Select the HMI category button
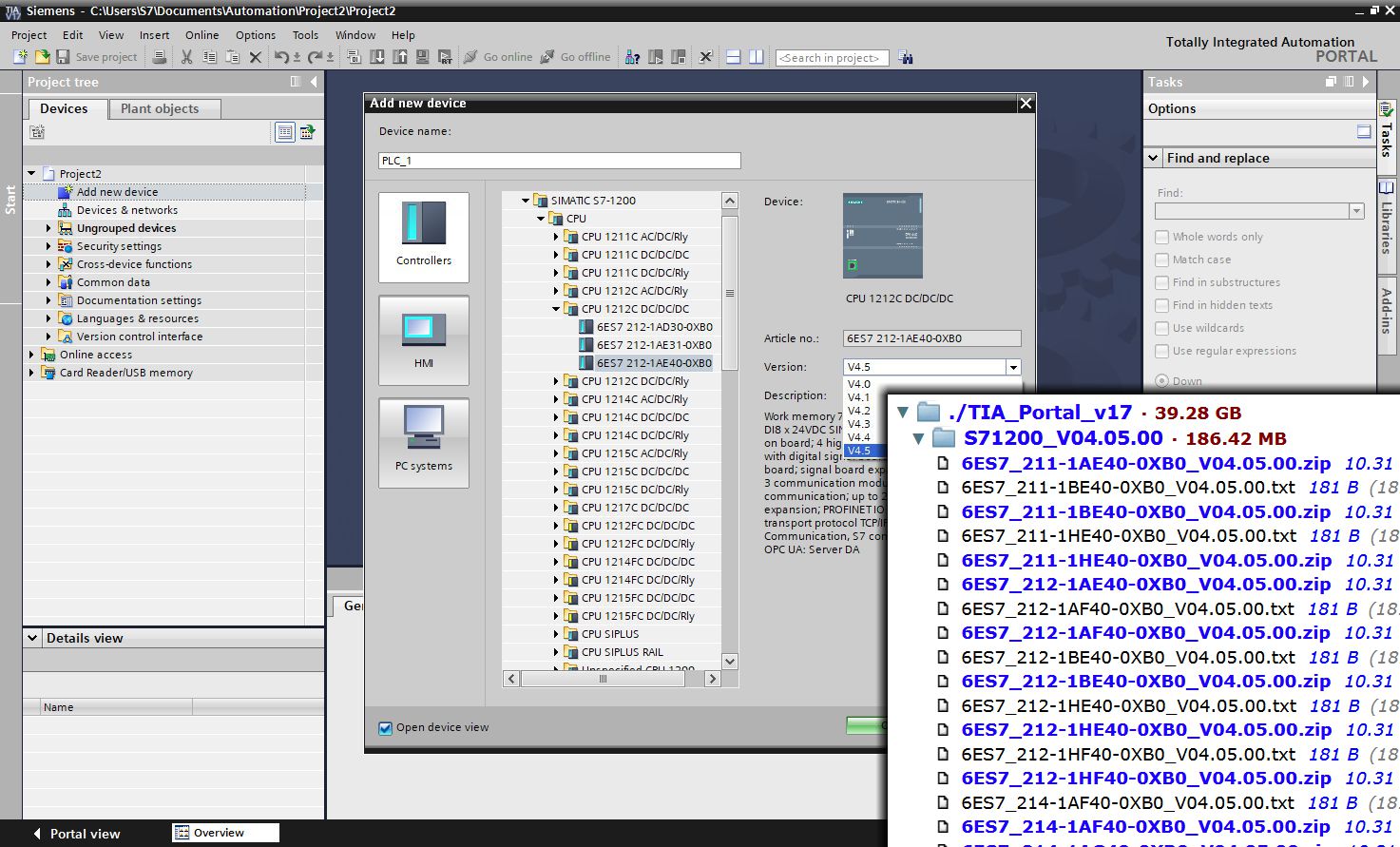1400x847 pixels. [423, 340]
